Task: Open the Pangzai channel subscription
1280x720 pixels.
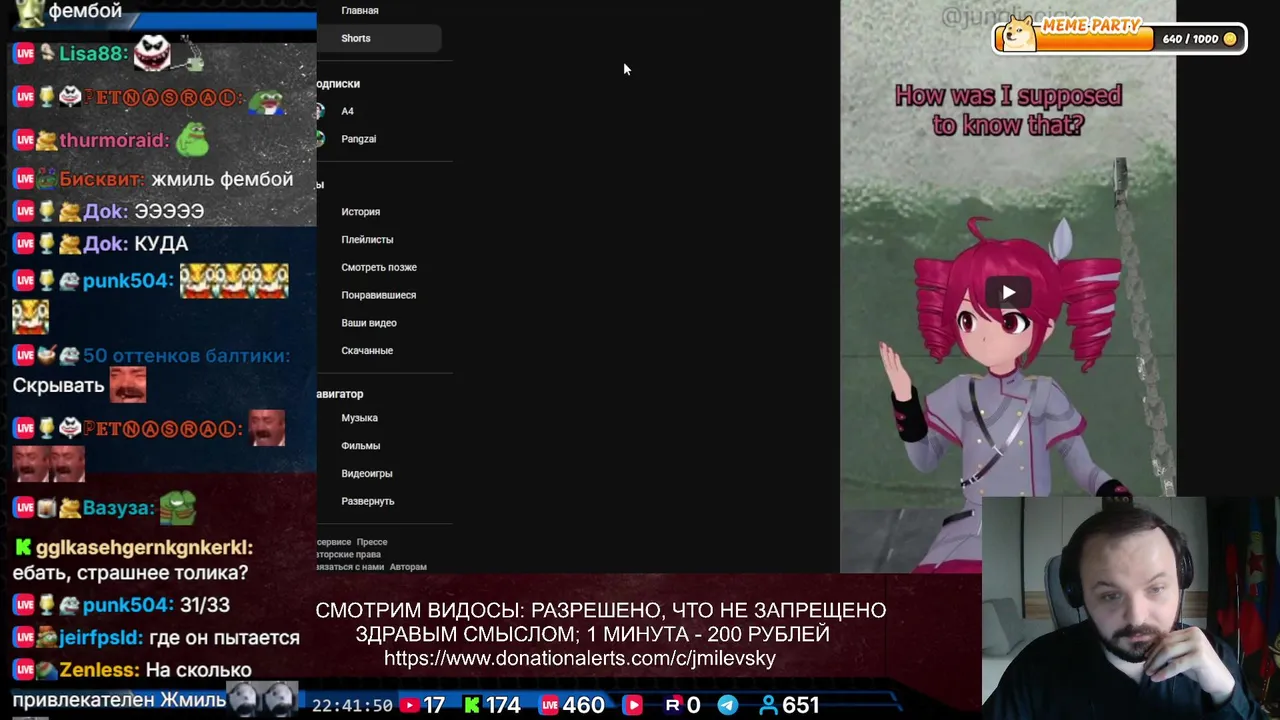Action: click(358, 139)
